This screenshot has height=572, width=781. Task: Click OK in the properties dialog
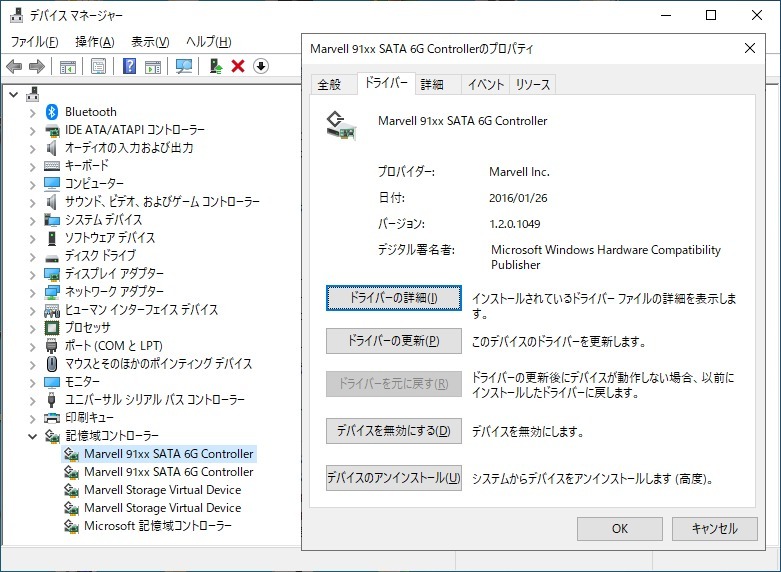(x=620, y=529)
